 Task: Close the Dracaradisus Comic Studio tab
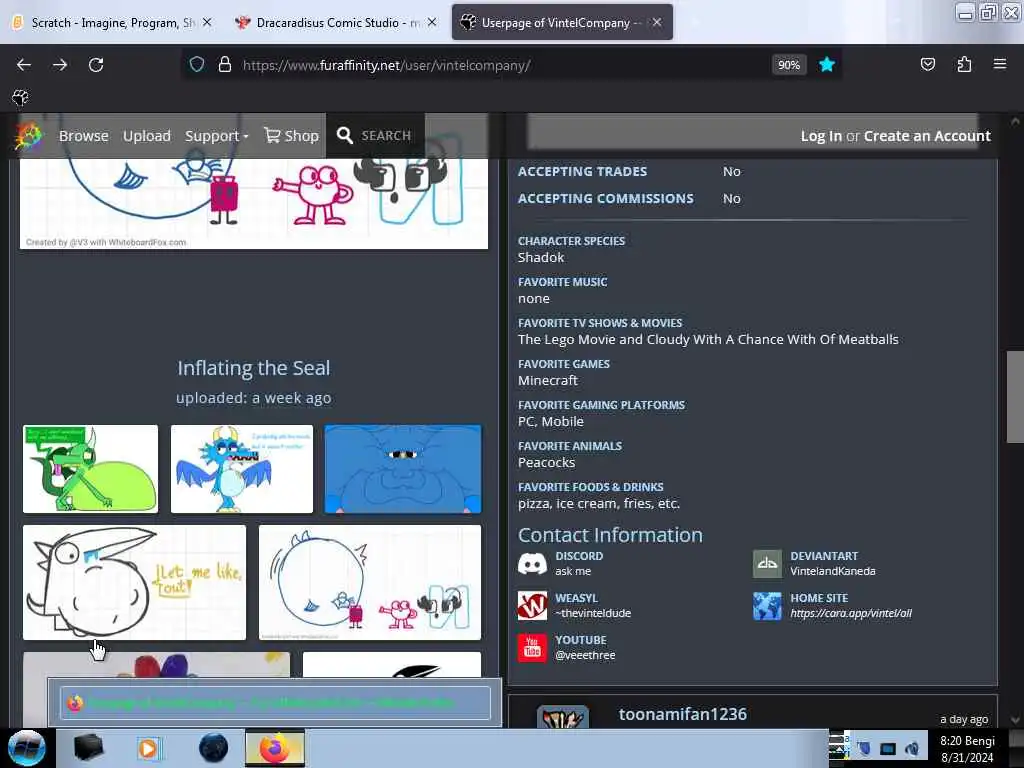[x=432, y=22]
